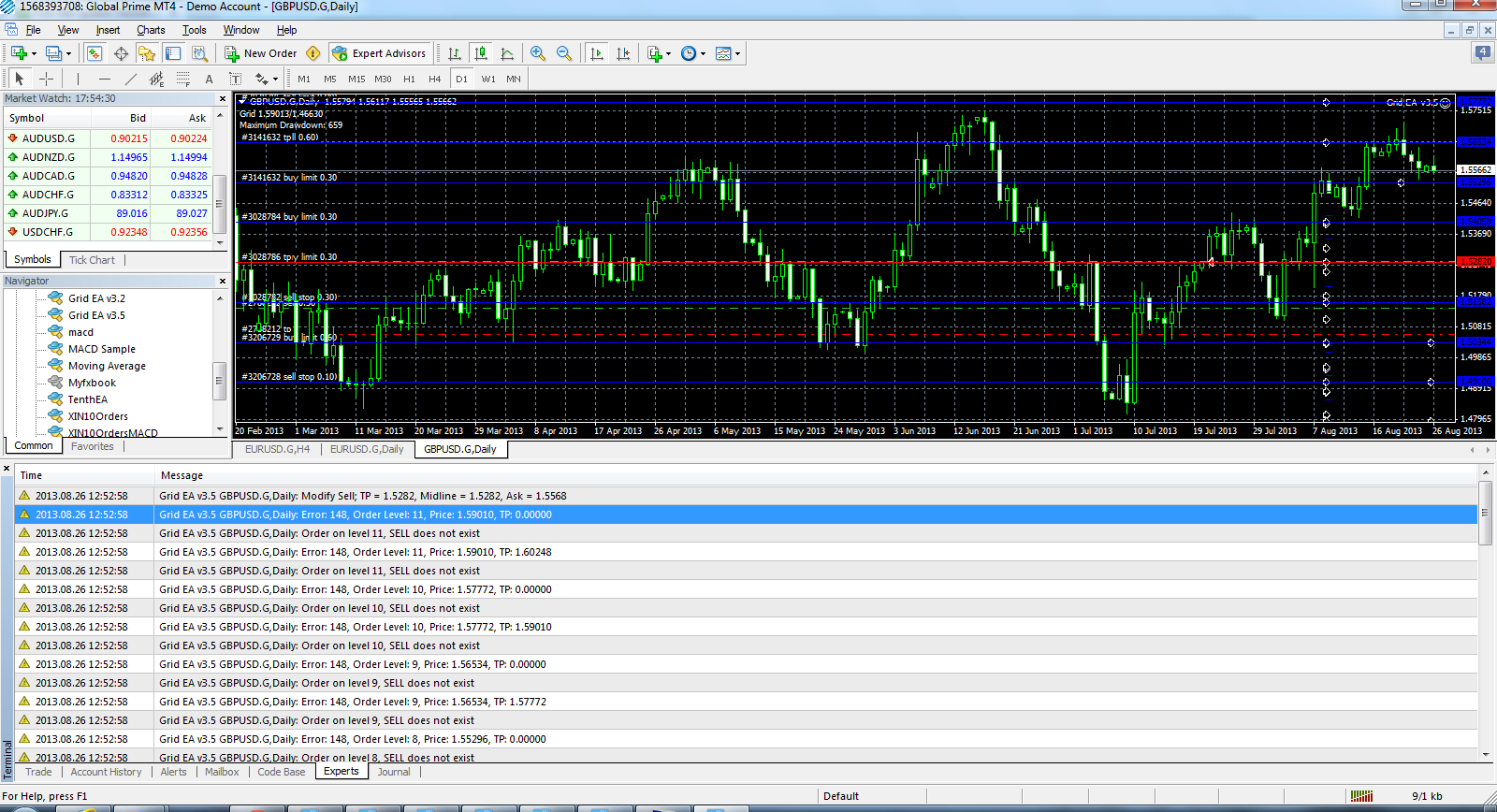Select the text label tool
The image size is (1497, 812).
coord(209,79)
